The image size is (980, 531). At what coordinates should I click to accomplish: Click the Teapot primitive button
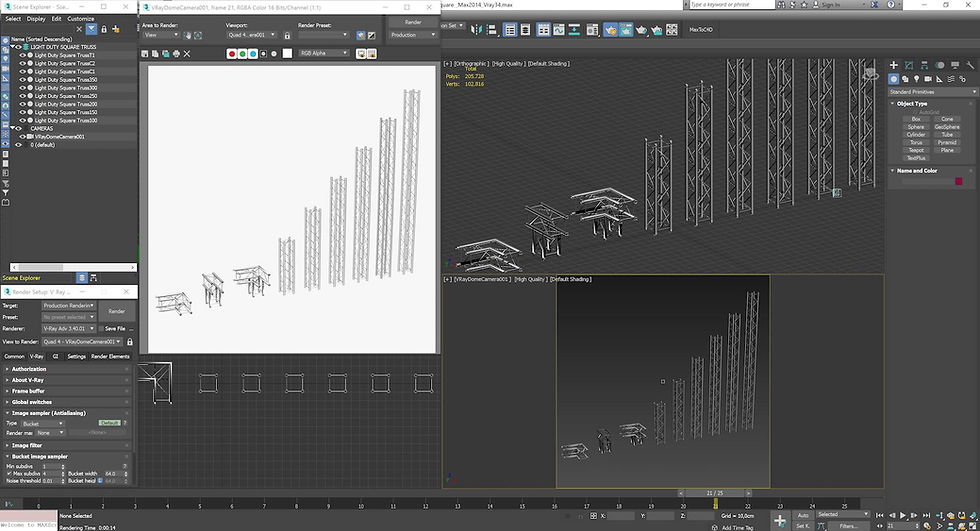coord(915,150)
